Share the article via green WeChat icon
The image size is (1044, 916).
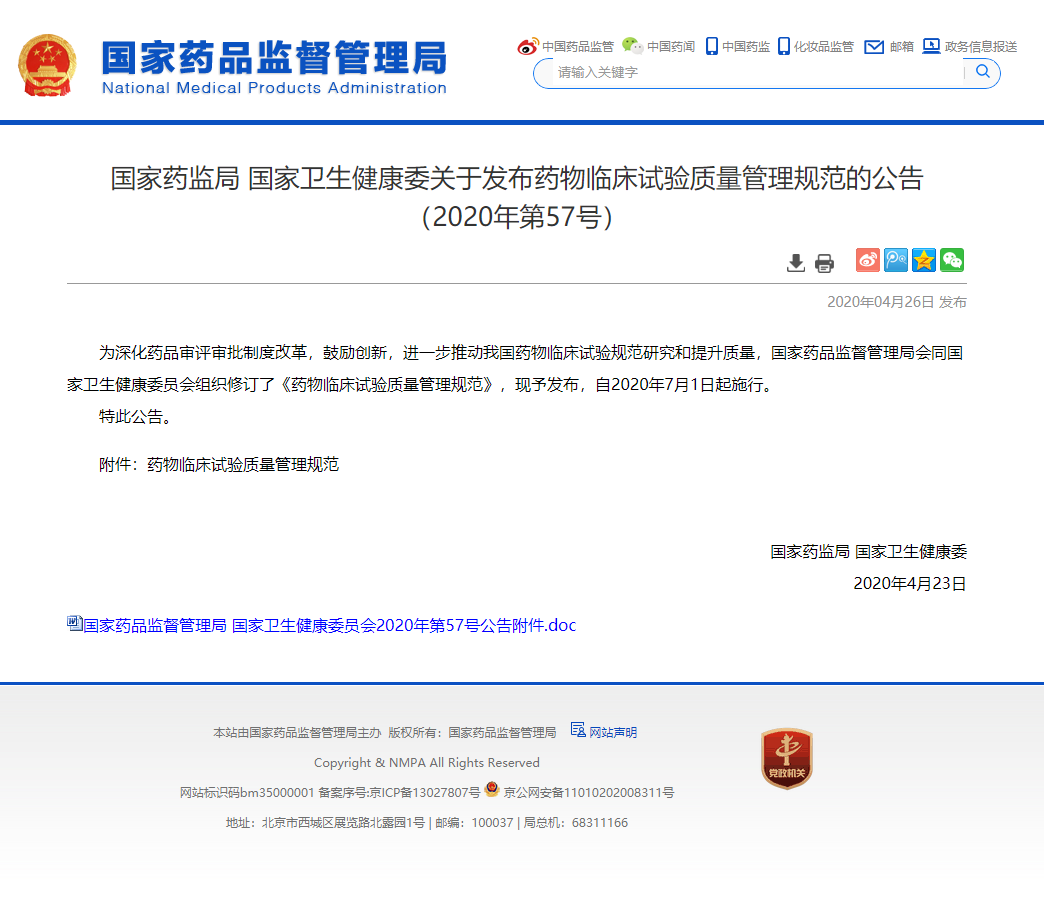click(x=951, y=260)
